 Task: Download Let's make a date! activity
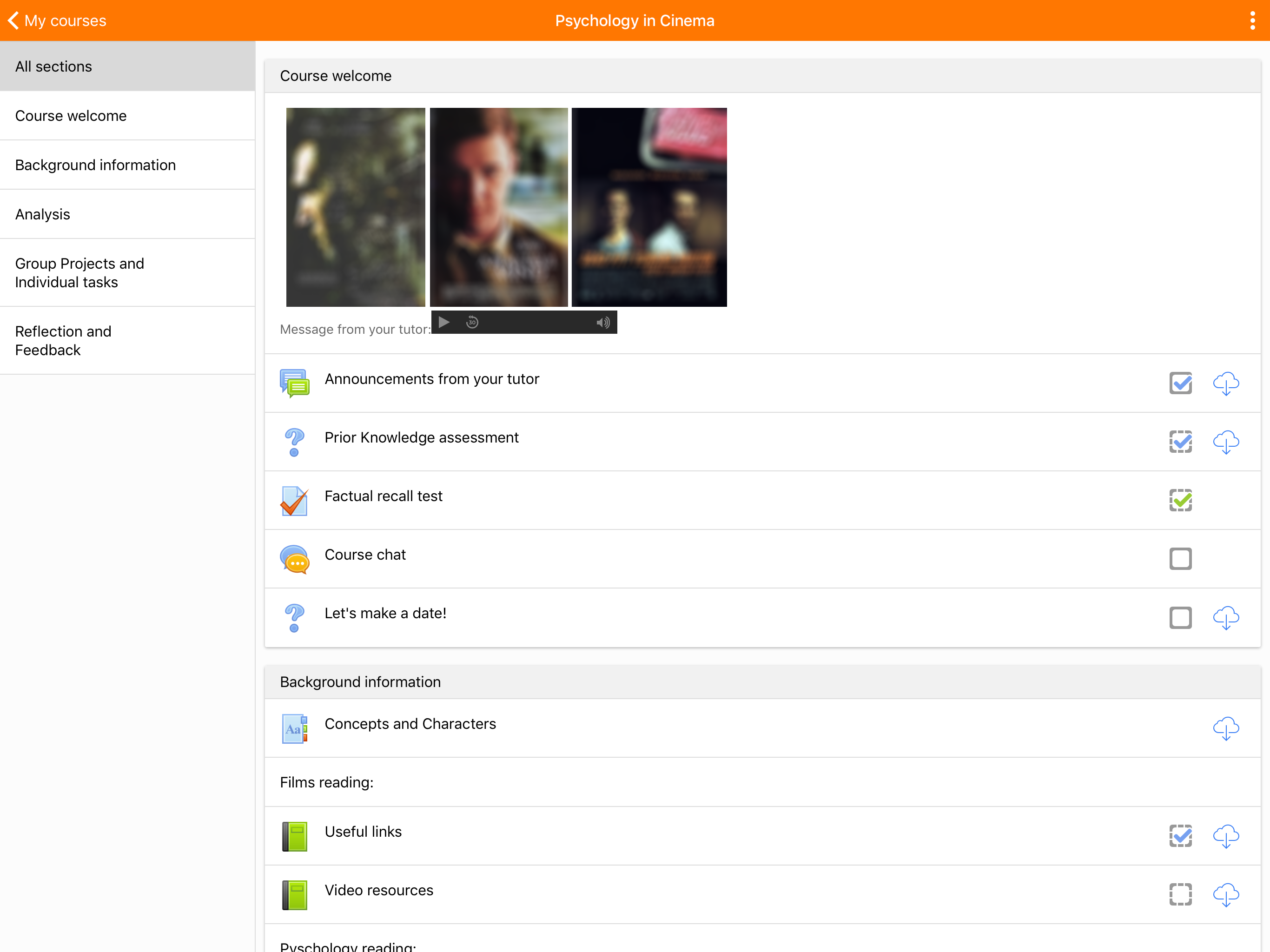(1226, 618)
